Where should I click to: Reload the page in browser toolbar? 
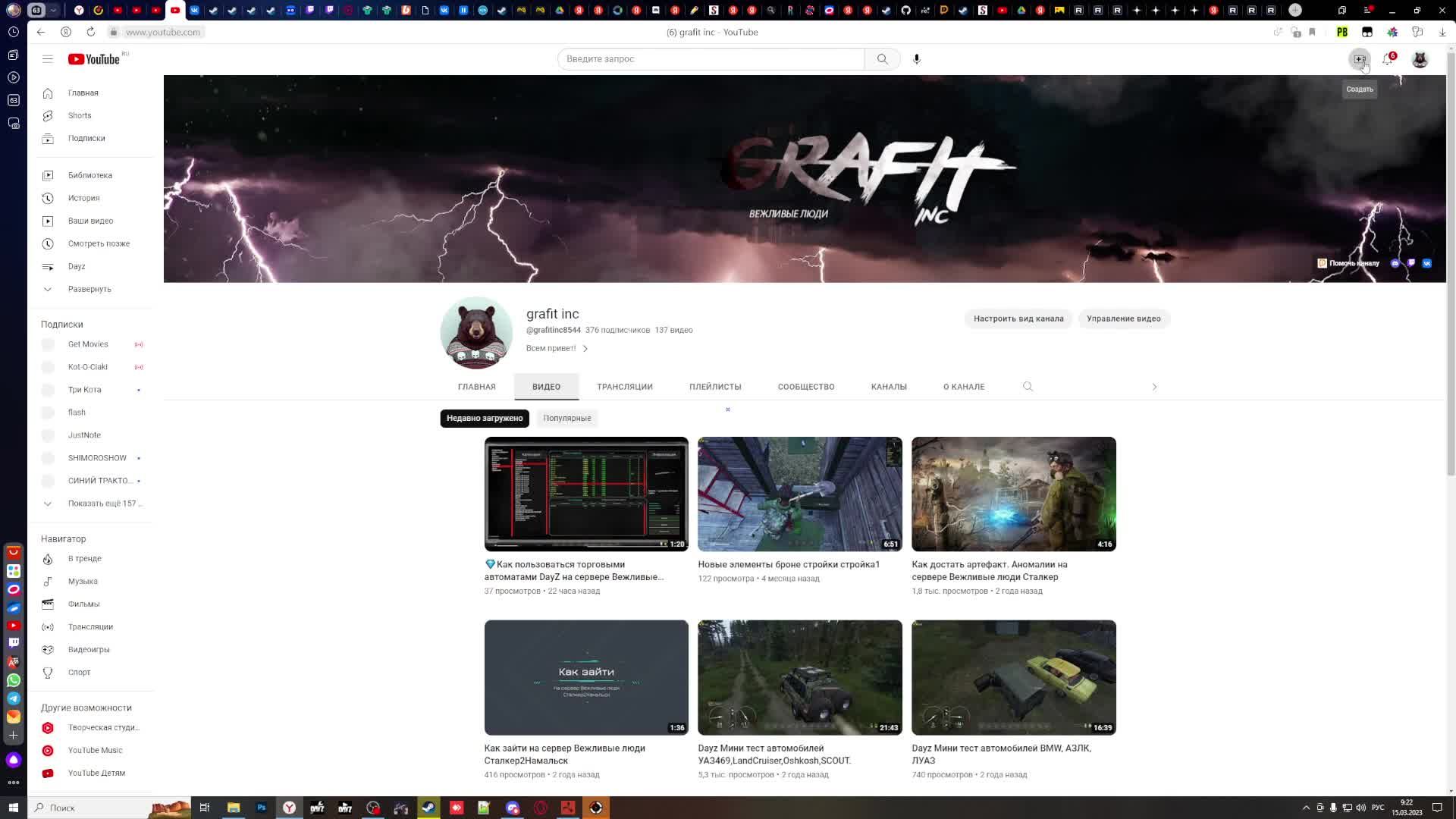91,32
